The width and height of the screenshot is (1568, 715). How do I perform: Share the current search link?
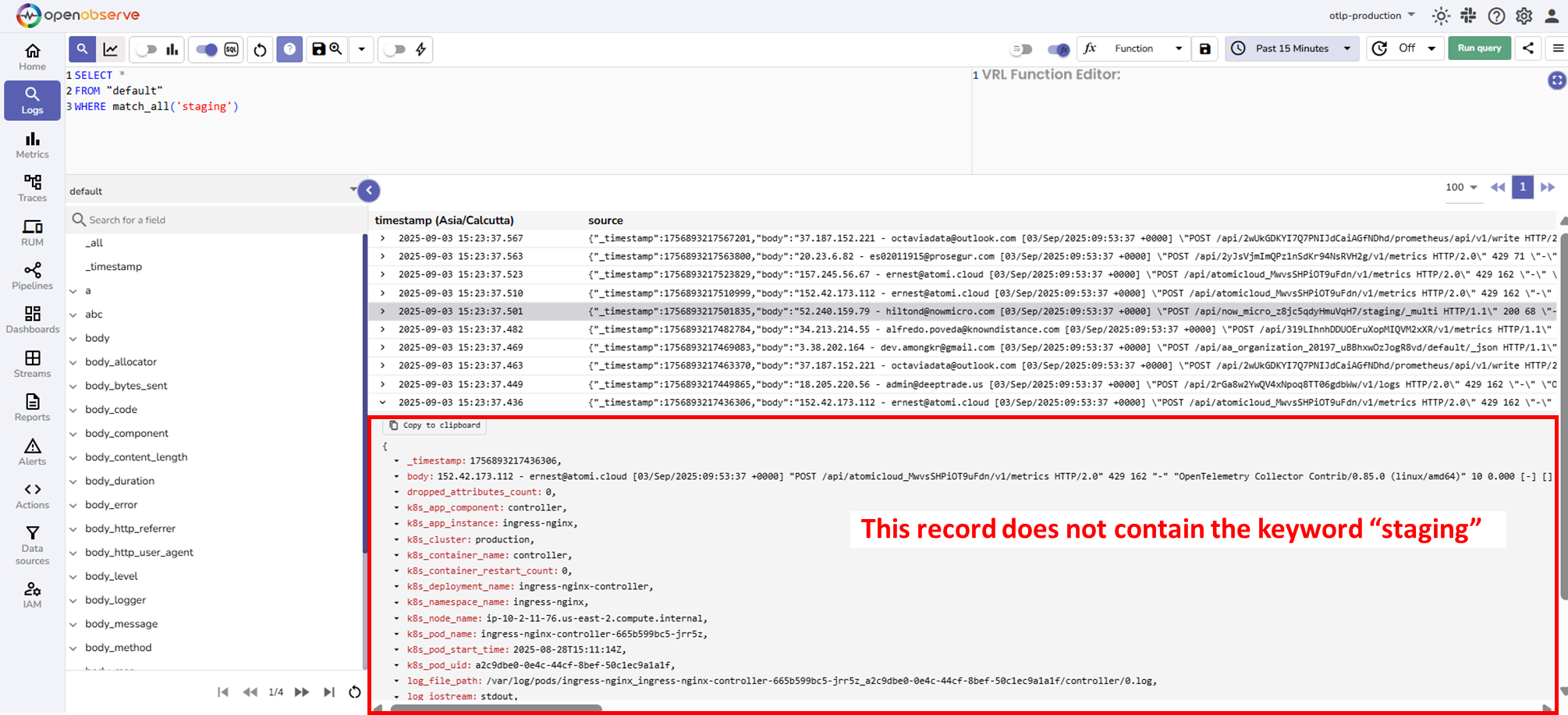click(1528, 48)
